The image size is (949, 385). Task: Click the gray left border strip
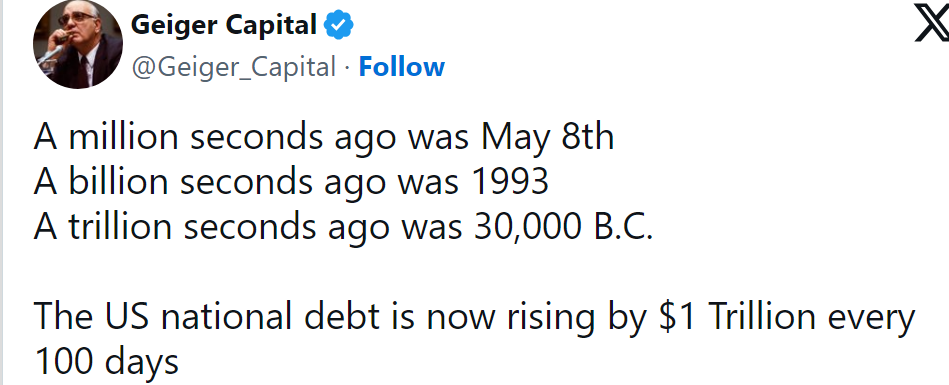[x=2, y=192]
